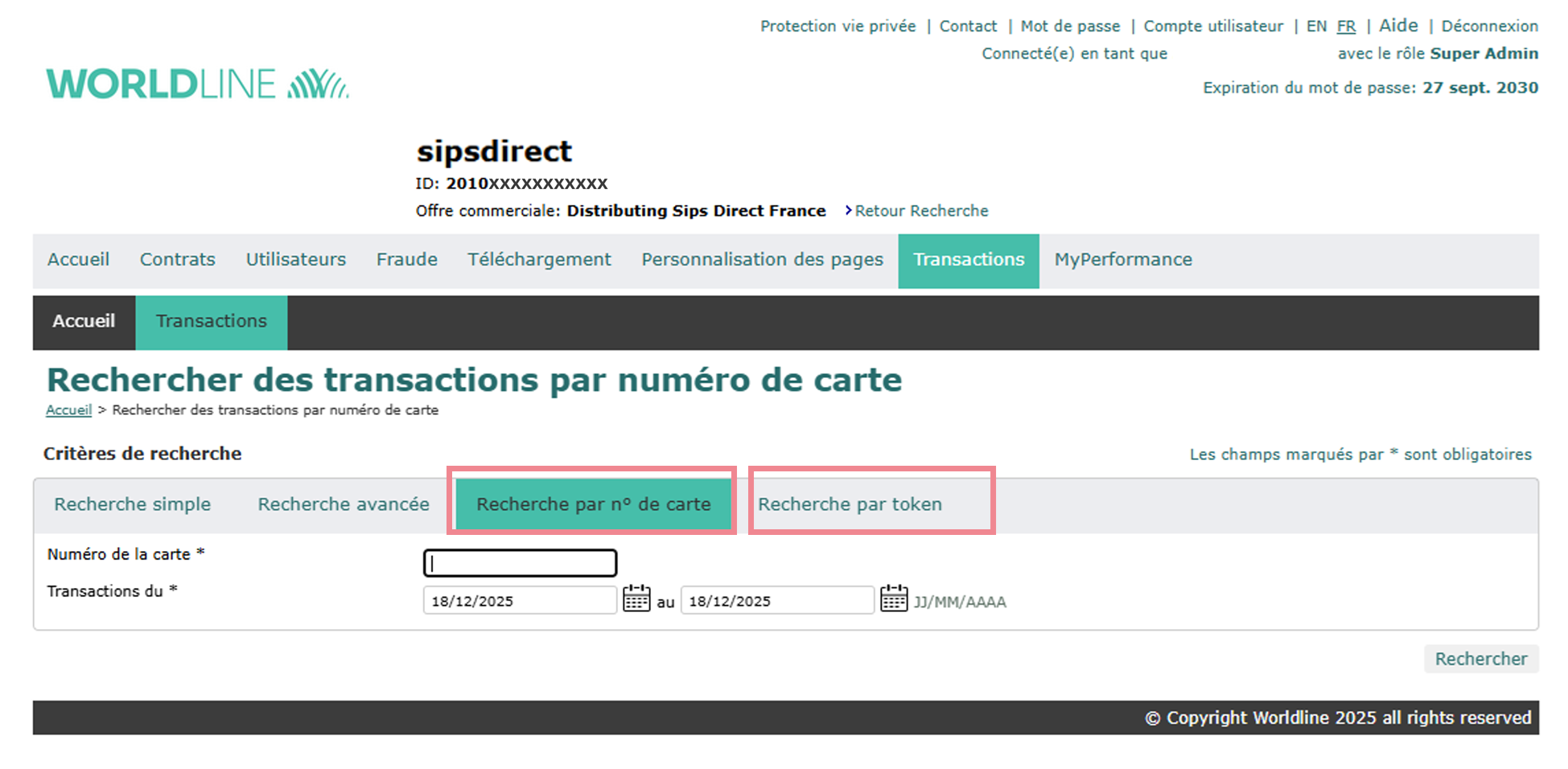This screenshot has width=1568, height=769.
Task: Open MyPerformance in the main navigation
Action: [1123, 260]
